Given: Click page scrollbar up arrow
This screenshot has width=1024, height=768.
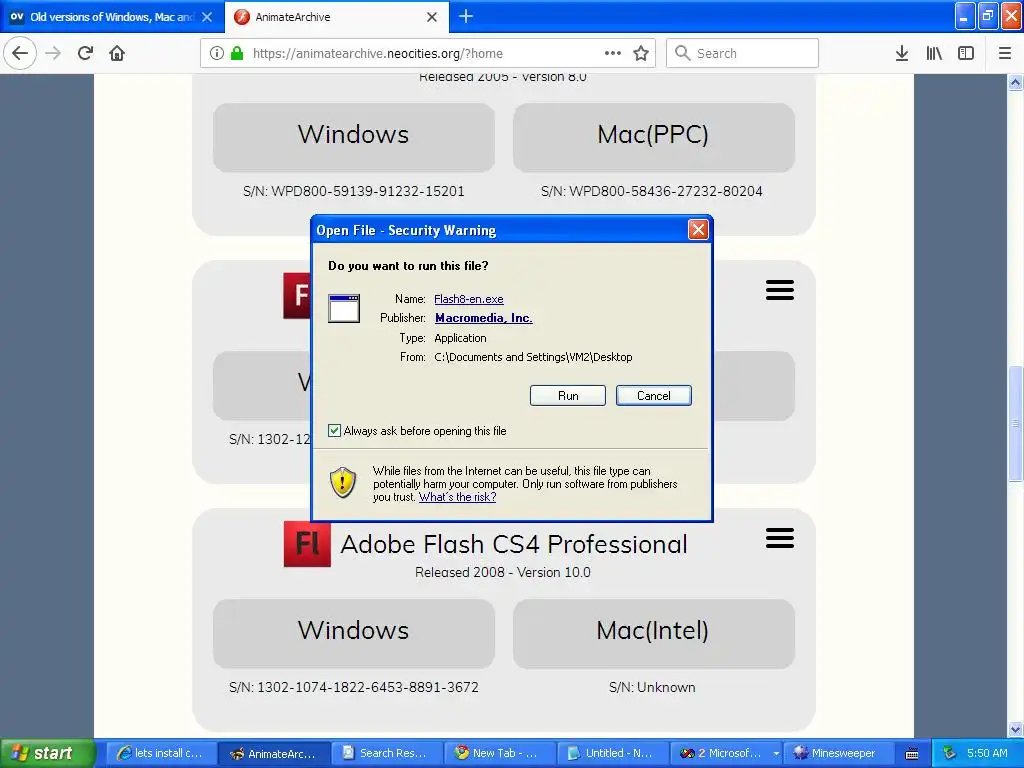Looking at the screenshot, I should click(1015, 82).
